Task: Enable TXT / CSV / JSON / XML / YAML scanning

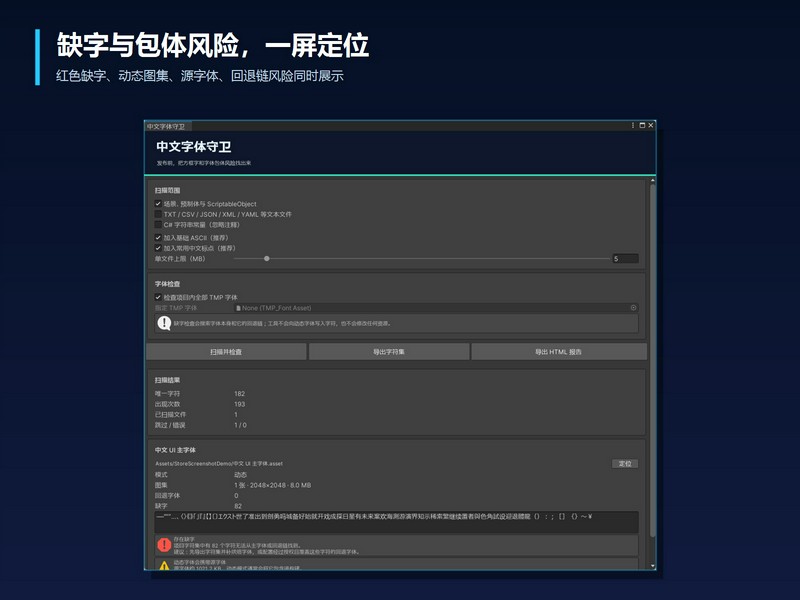Action: [158, 214]
